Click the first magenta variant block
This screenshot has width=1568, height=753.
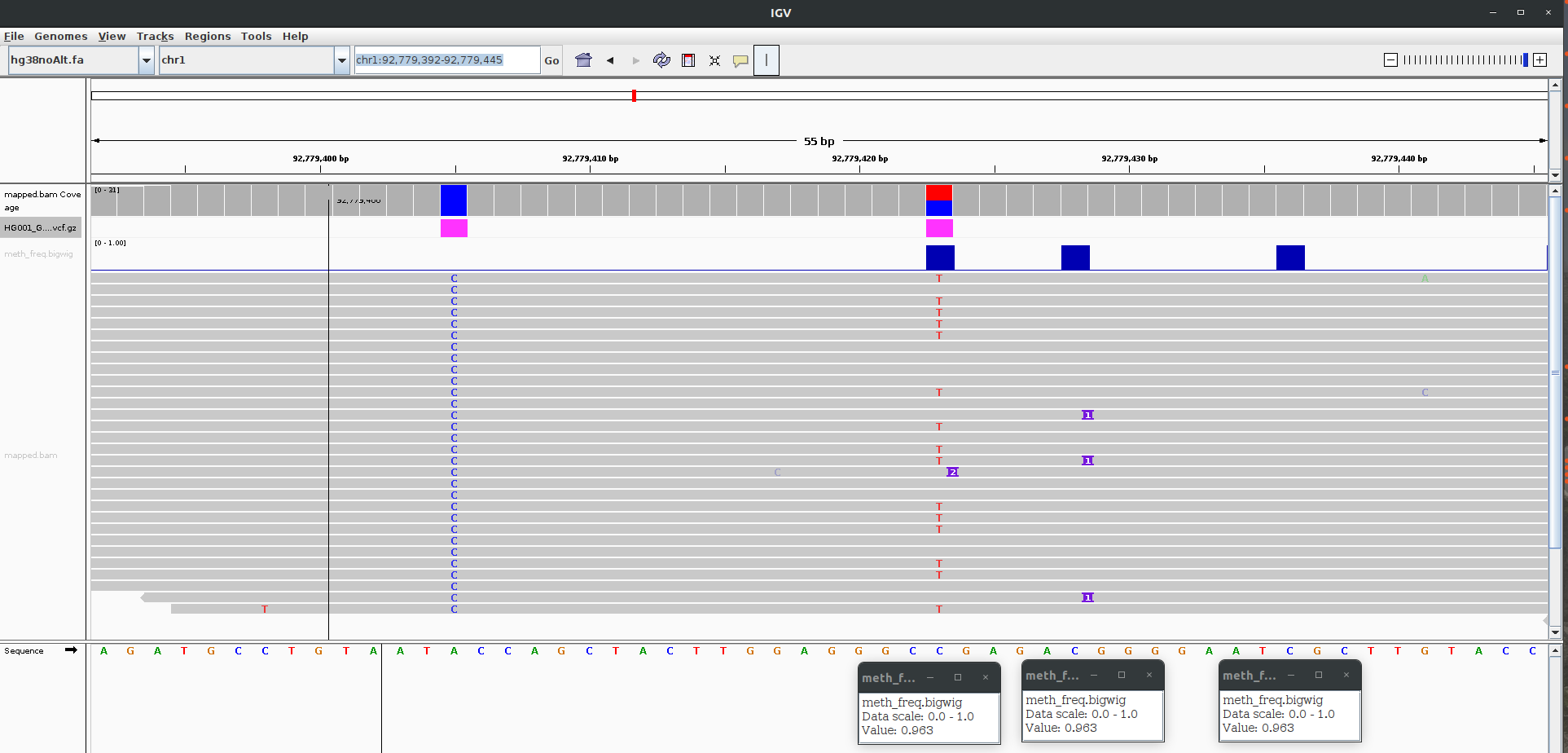coord(454,228)
